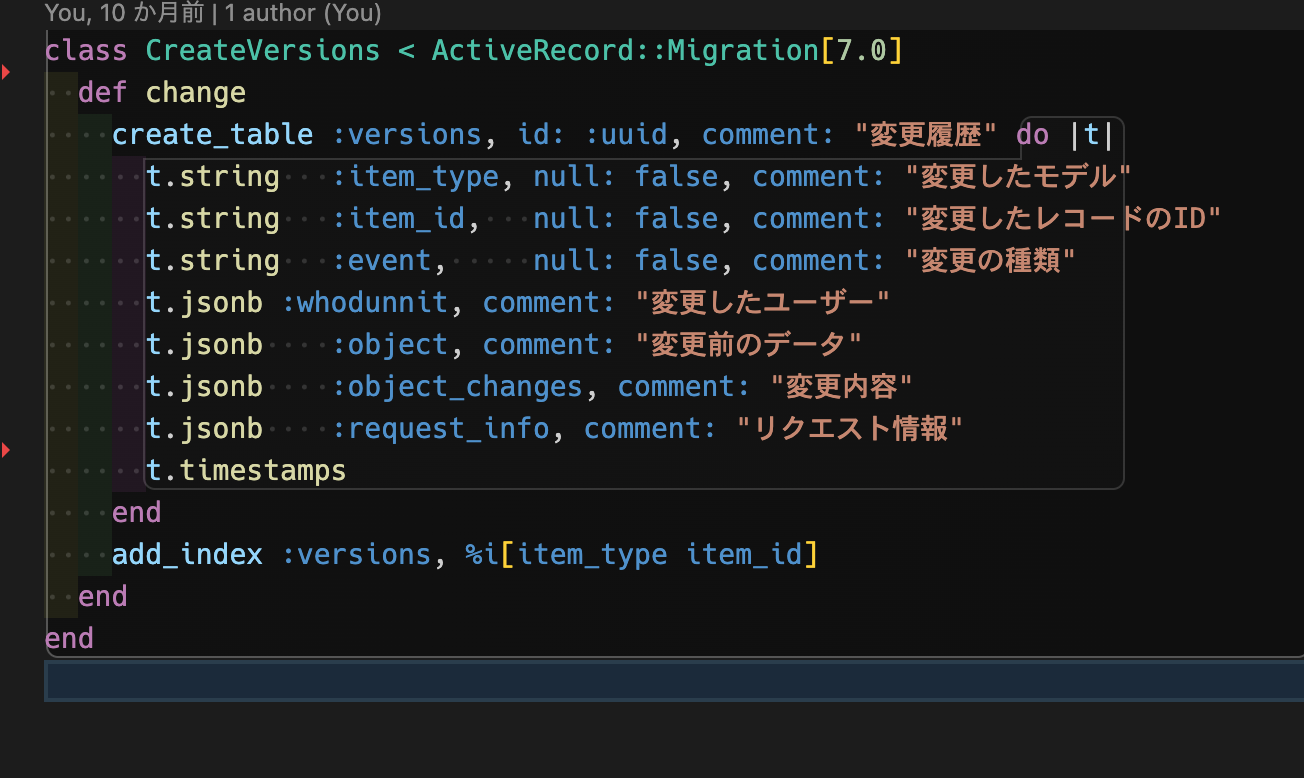This screenshot has width=1304, height=778.
Task: Click the last "end" closing the class
Action: [69, 638]
